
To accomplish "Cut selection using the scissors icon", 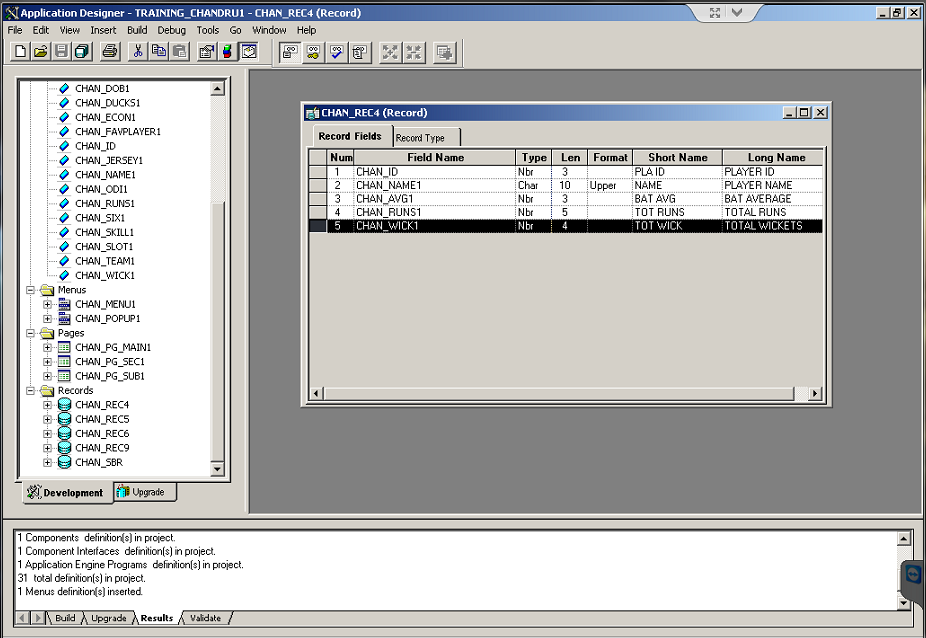I will (x=138, y=52).
